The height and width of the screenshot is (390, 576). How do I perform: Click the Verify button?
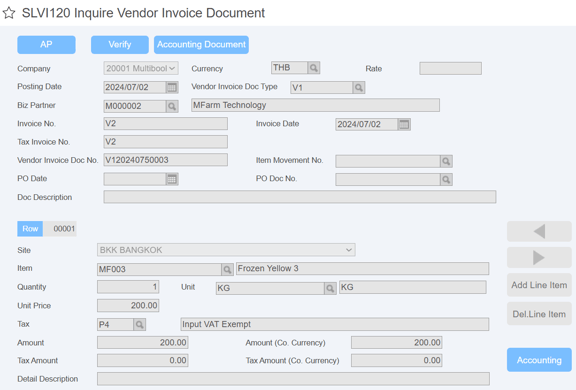120,45
